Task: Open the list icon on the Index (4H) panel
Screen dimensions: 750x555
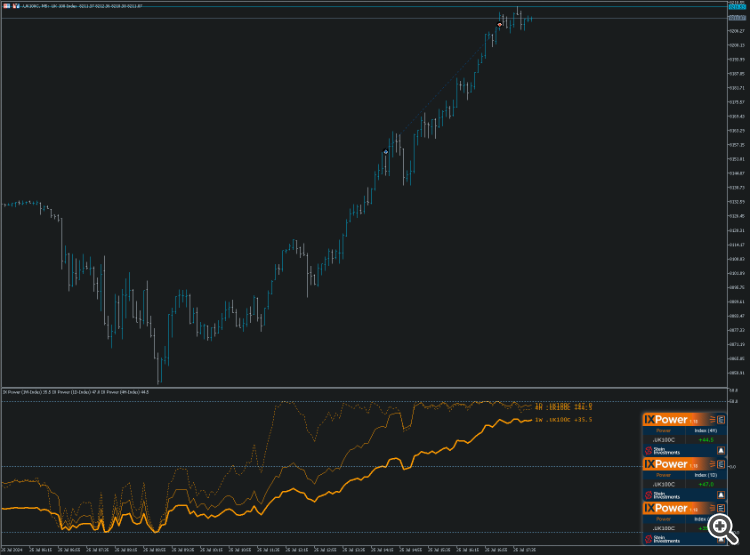Action: point(721,420)
